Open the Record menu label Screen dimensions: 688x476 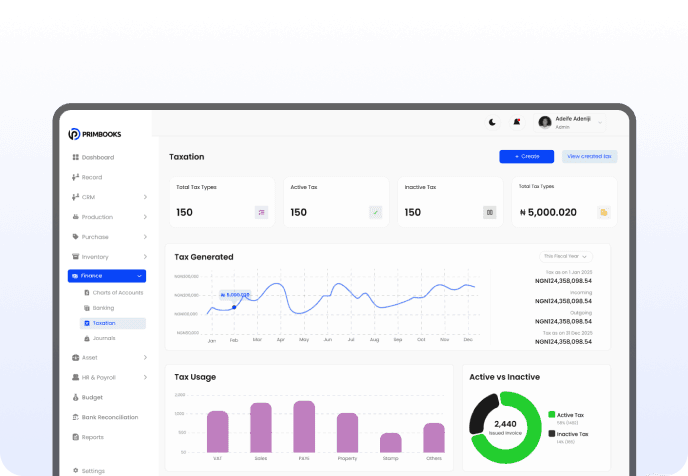coord(92,177)
